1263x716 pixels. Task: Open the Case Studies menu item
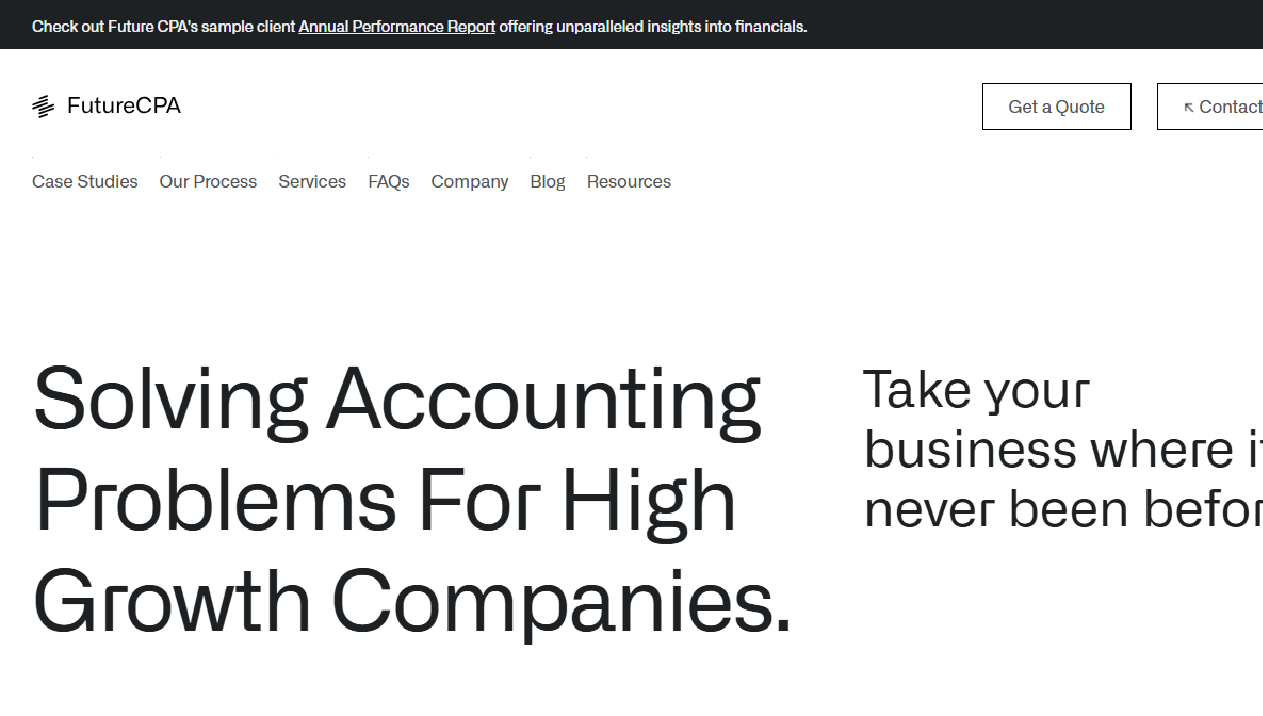point(85,182)
